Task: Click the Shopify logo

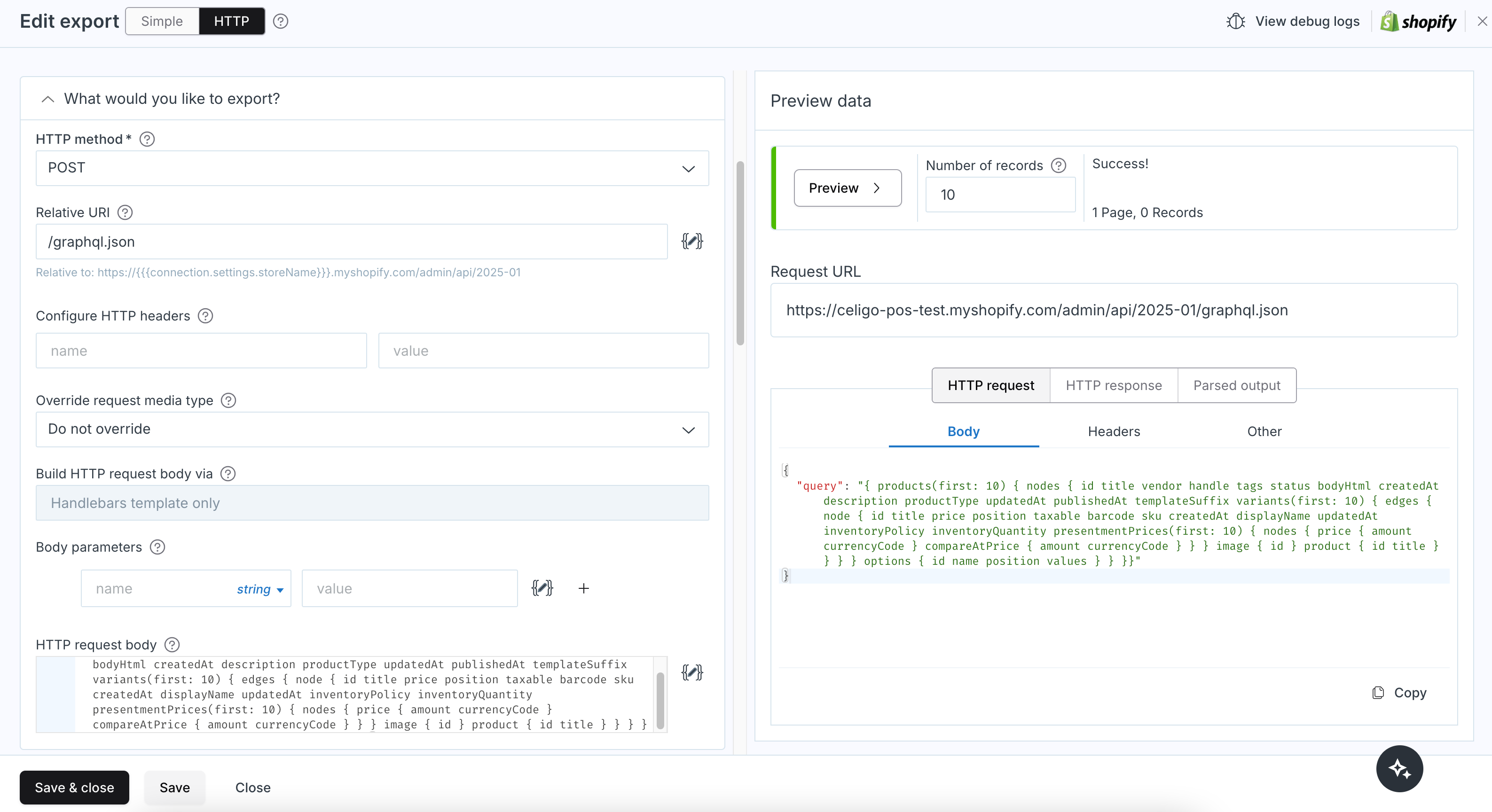Action: click(x=1418, y=22)
